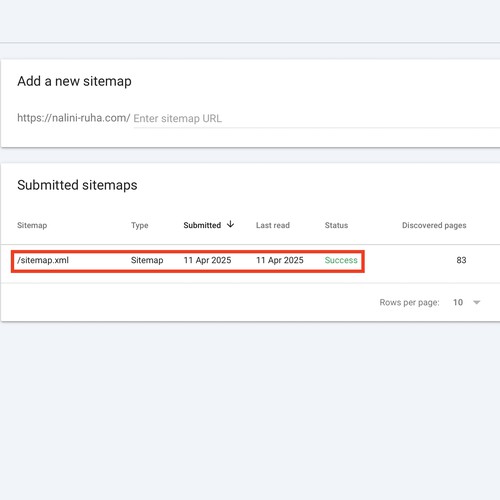The width and height of the screenshot is (500, 500).
Task: Click the Submitted sort arrow icon
Action: [x=230, y=224]
